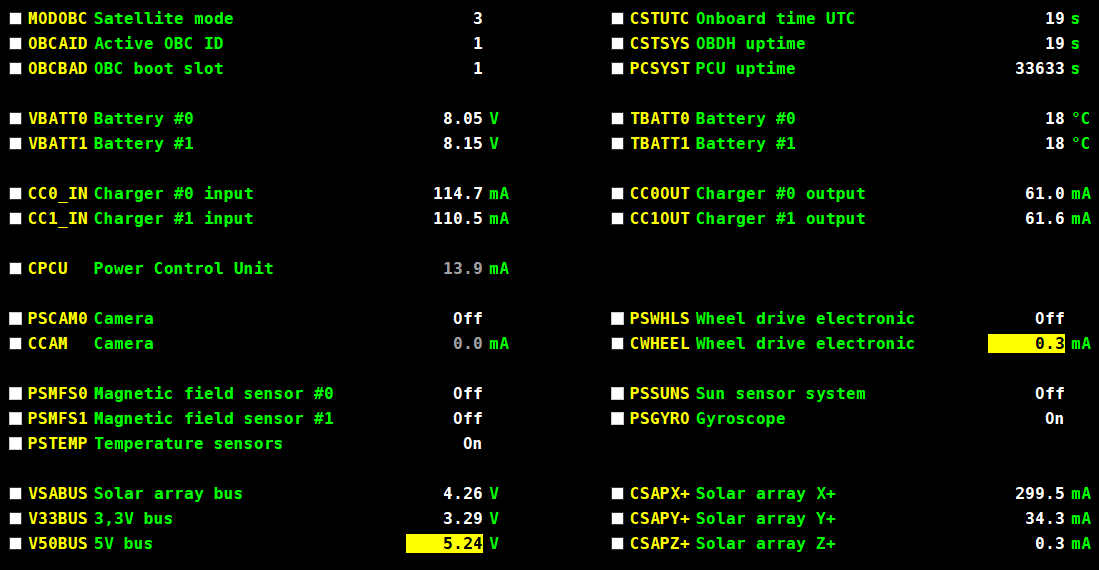1099x570 pixels.
Task: Select the PSCAM0 Camera Off status
Action: pos(467,318)
